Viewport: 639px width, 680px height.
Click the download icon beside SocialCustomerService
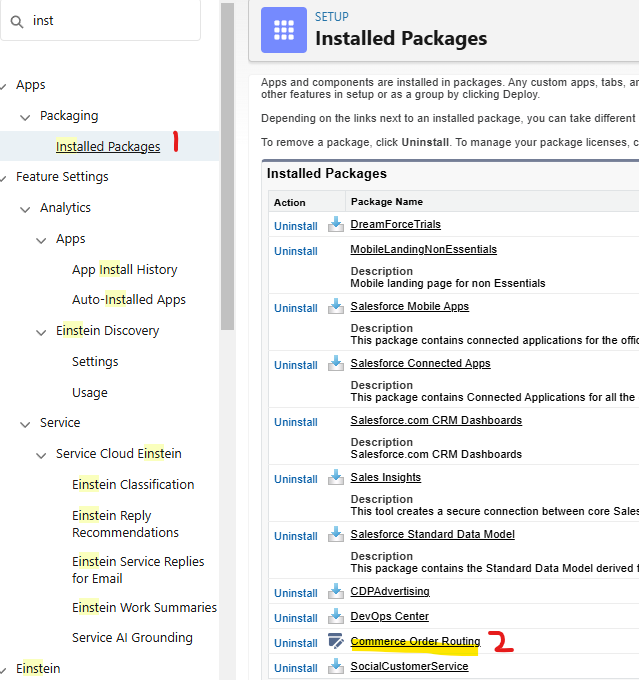[335, 667]
